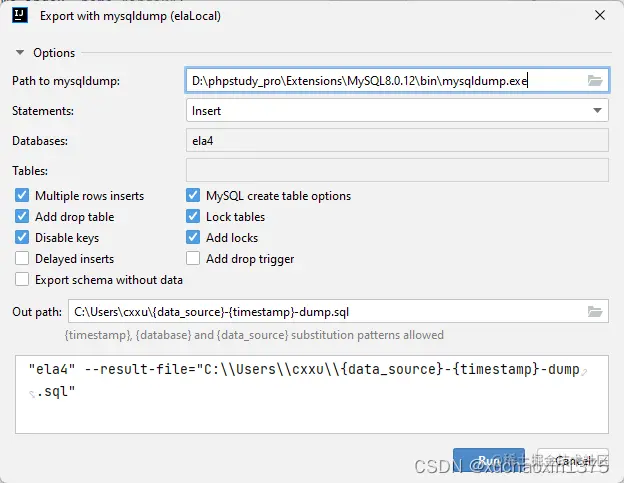Disable the Disable keys checkbox
This screenshot has height=483, width=624.
pos(22,238)
